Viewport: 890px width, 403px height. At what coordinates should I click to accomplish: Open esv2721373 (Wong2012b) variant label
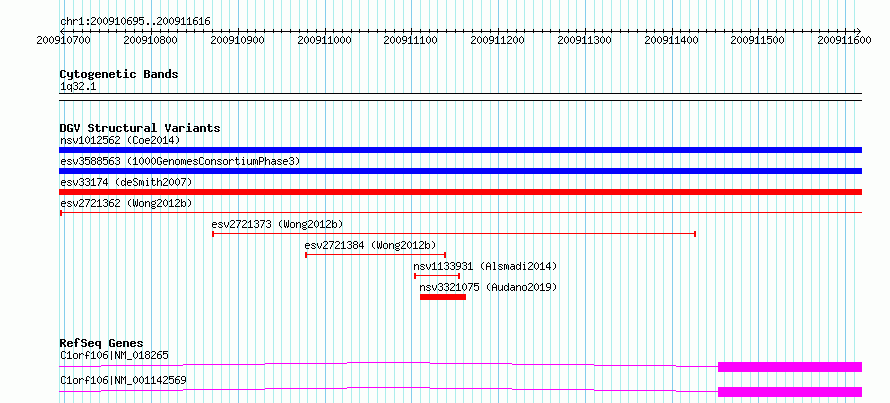coord(277,224)
